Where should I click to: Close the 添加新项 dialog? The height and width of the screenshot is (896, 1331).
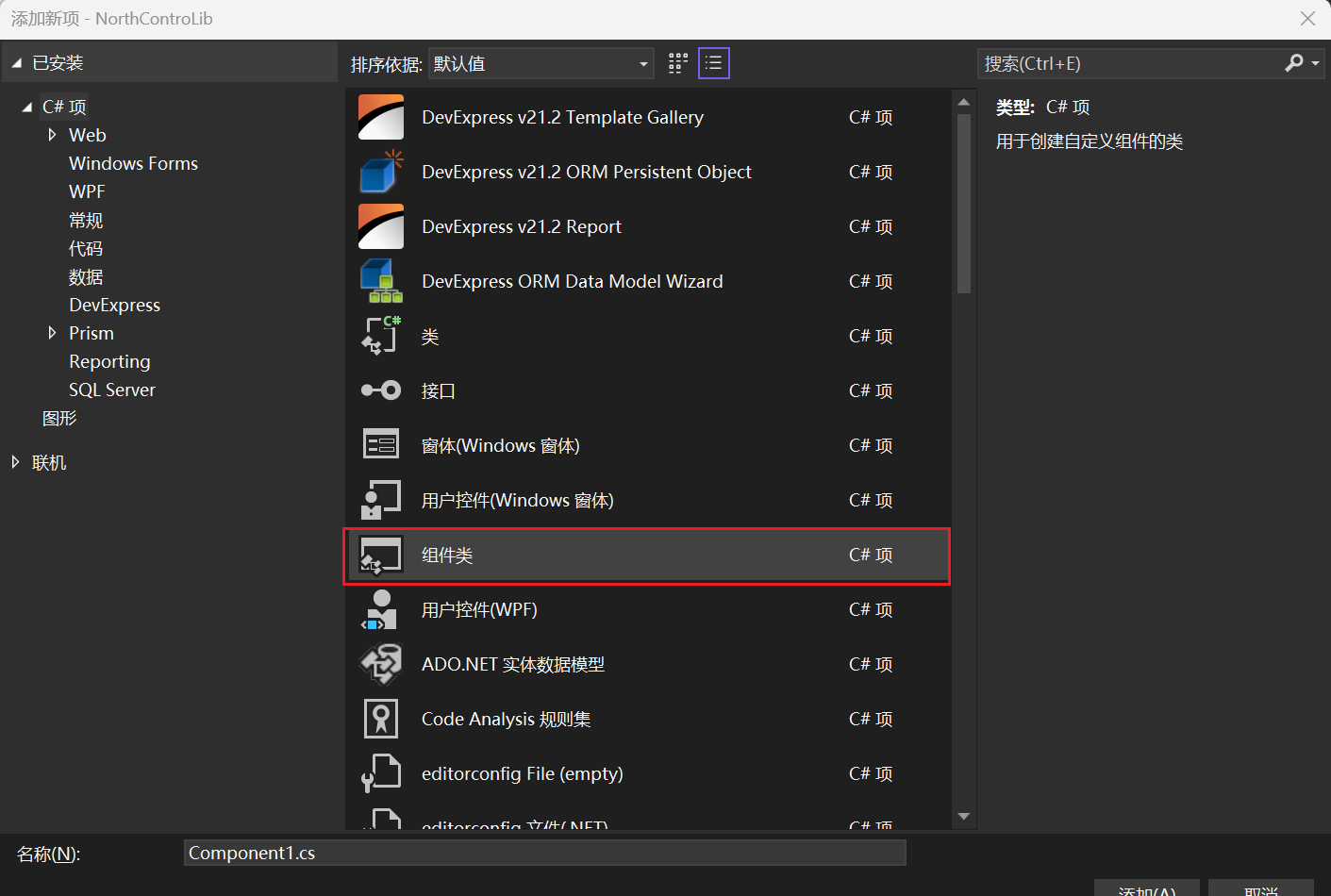[1307, 18]
